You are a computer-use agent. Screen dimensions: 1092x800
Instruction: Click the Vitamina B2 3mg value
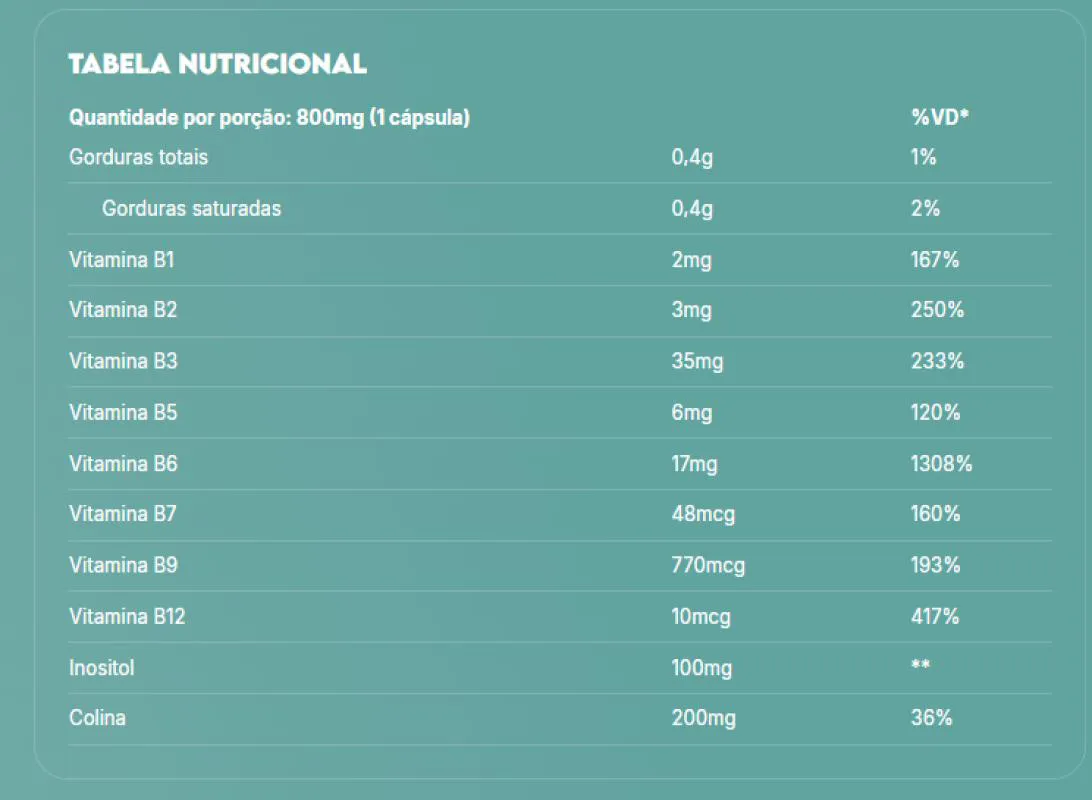692,311
